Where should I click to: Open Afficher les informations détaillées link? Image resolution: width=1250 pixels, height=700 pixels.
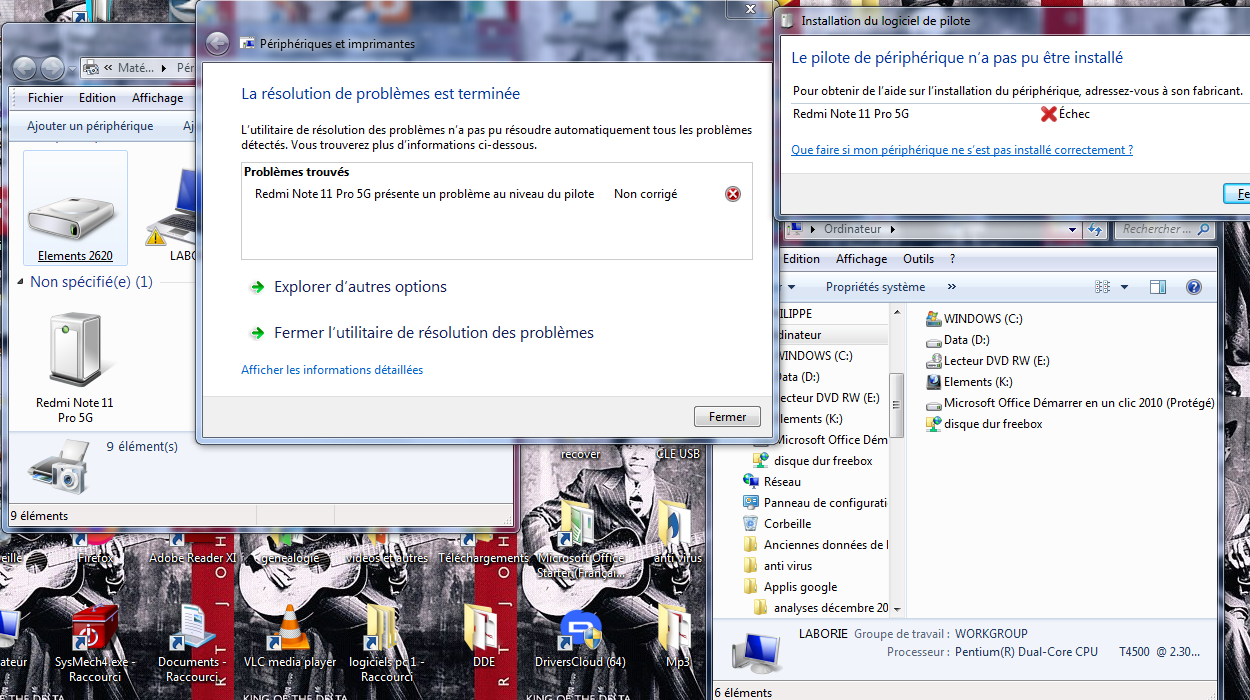pos(332,370)
